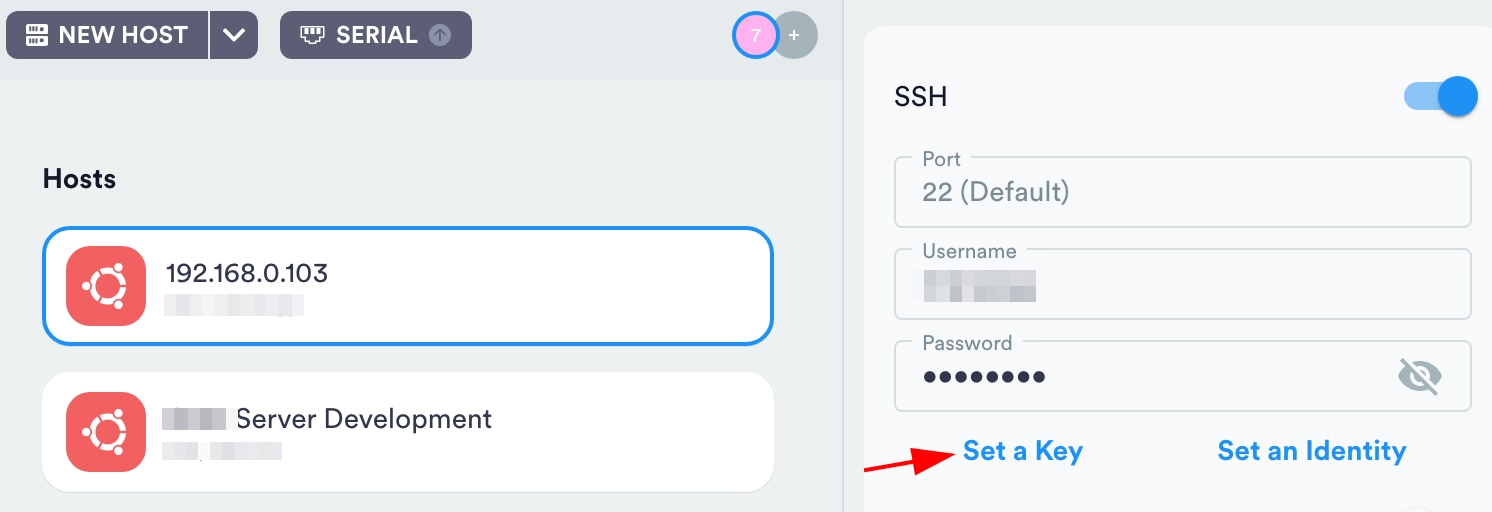This screenshot has height=512, width=1492.
Task: Click the SERIAL port icon
Action: 313,35
